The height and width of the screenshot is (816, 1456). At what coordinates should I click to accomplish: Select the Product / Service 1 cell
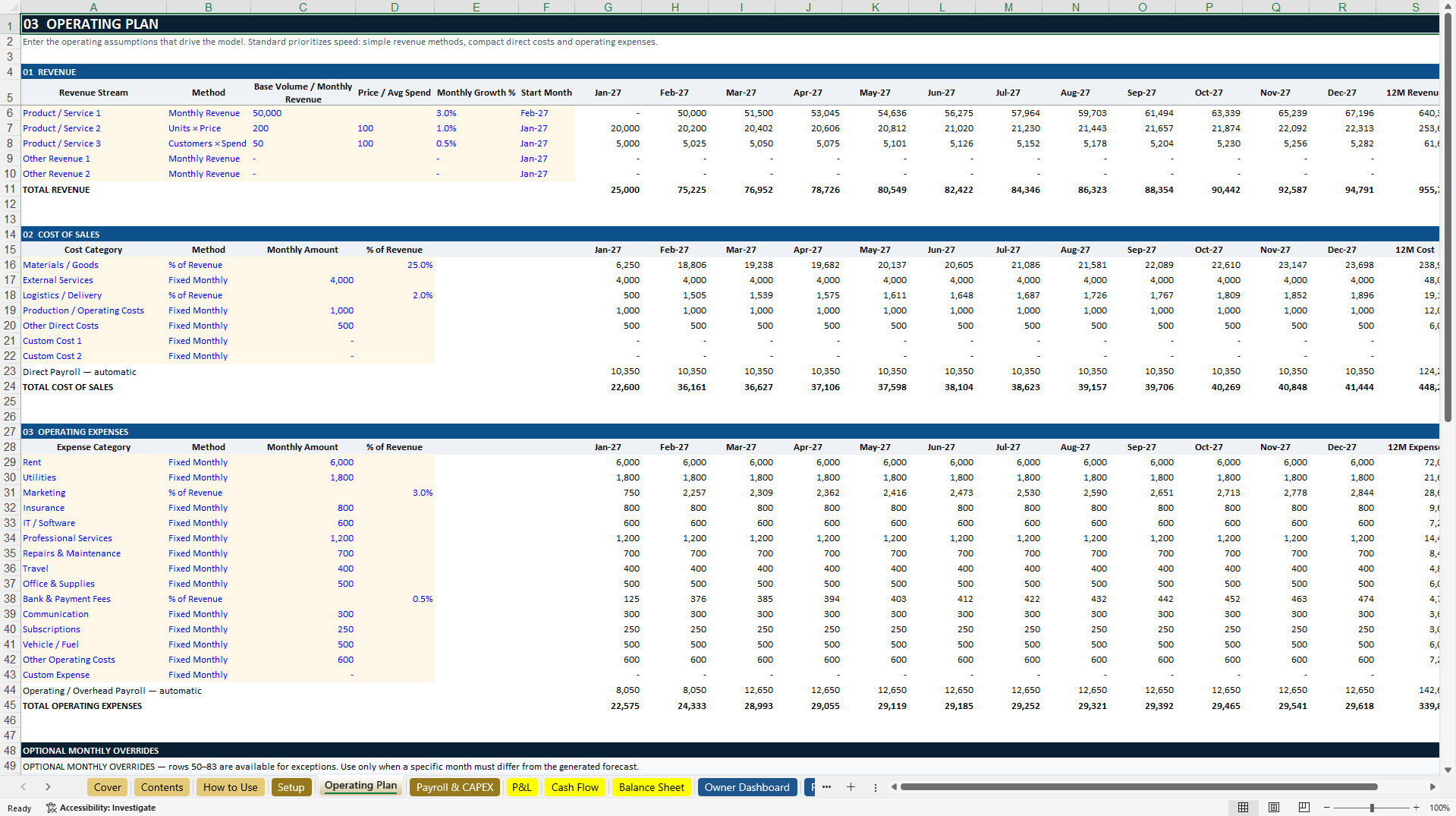(x=93, y=113)
